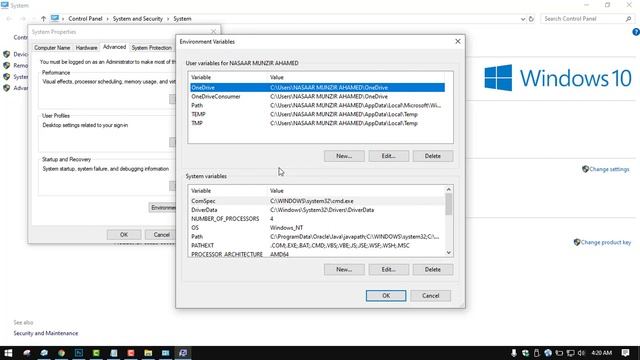Click scroll-up arrow of System variables list

449,189
